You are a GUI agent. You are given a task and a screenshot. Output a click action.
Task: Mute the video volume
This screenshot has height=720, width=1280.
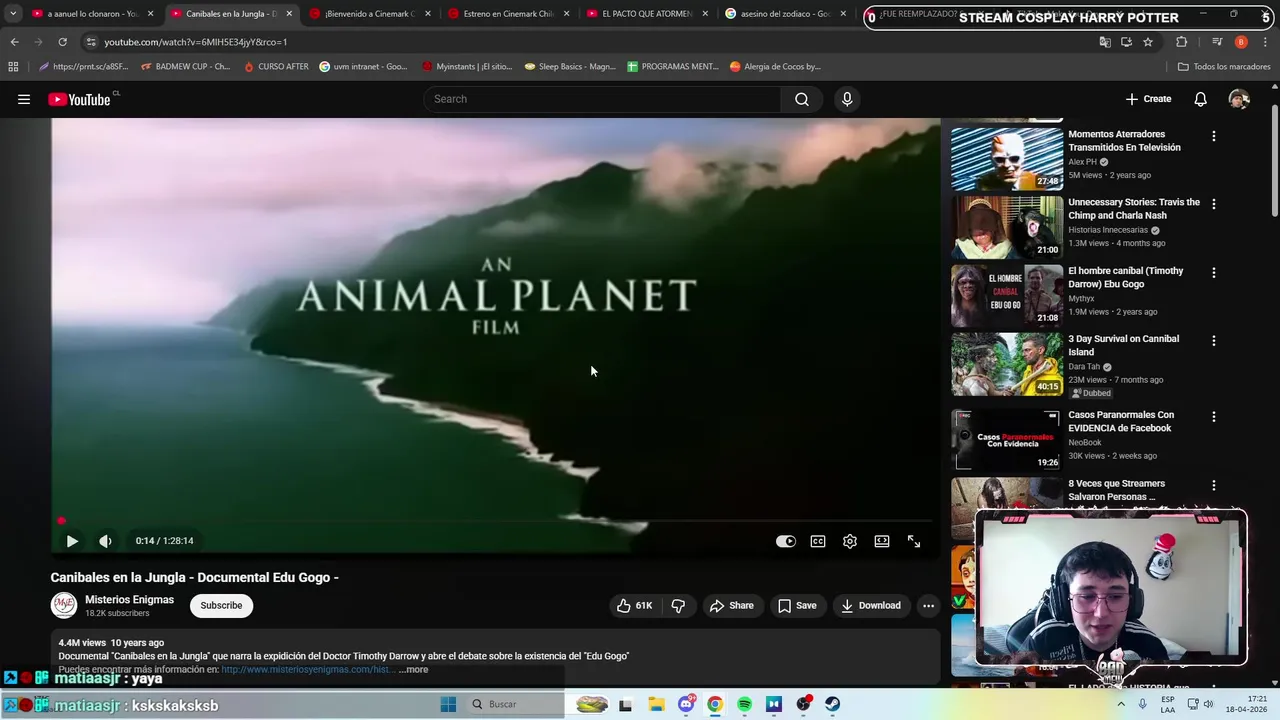click(105, 541)
